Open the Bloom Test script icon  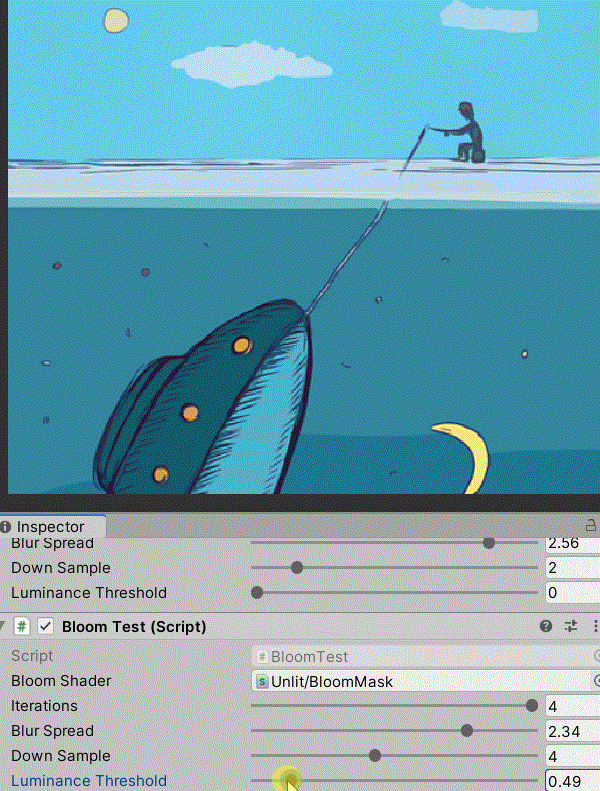(21, 627)
